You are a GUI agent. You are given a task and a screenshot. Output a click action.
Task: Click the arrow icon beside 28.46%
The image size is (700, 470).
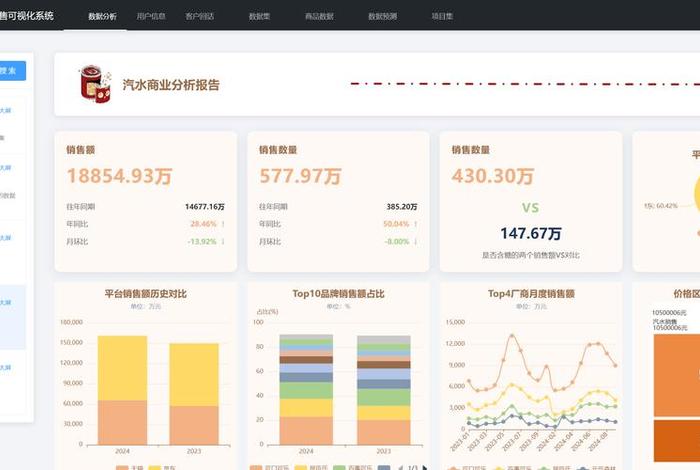223,224
